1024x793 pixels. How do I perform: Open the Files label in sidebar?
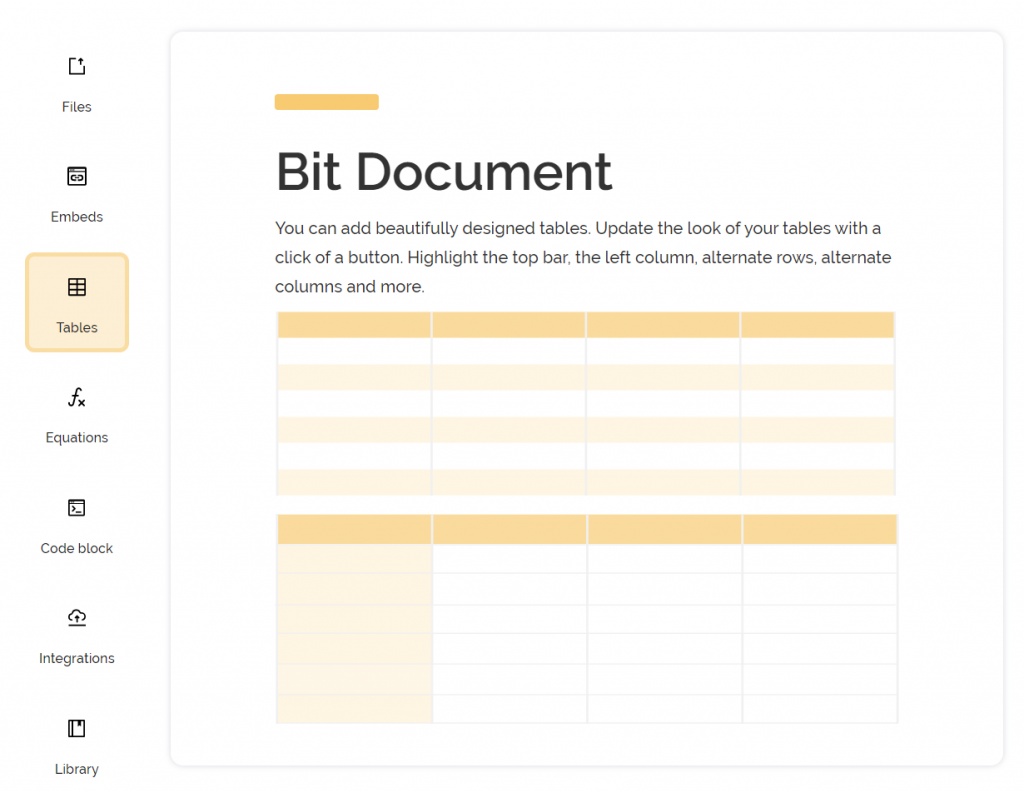click(x=76, y=106)
